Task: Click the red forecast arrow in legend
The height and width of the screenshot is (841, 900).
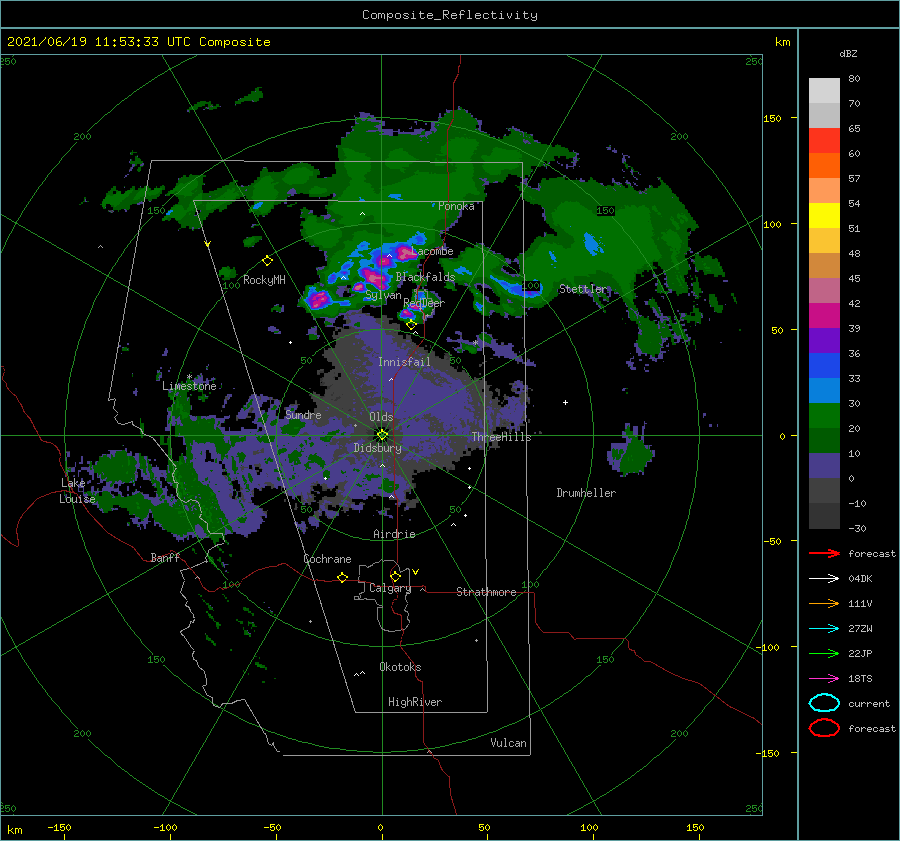Action: [824, 553]
